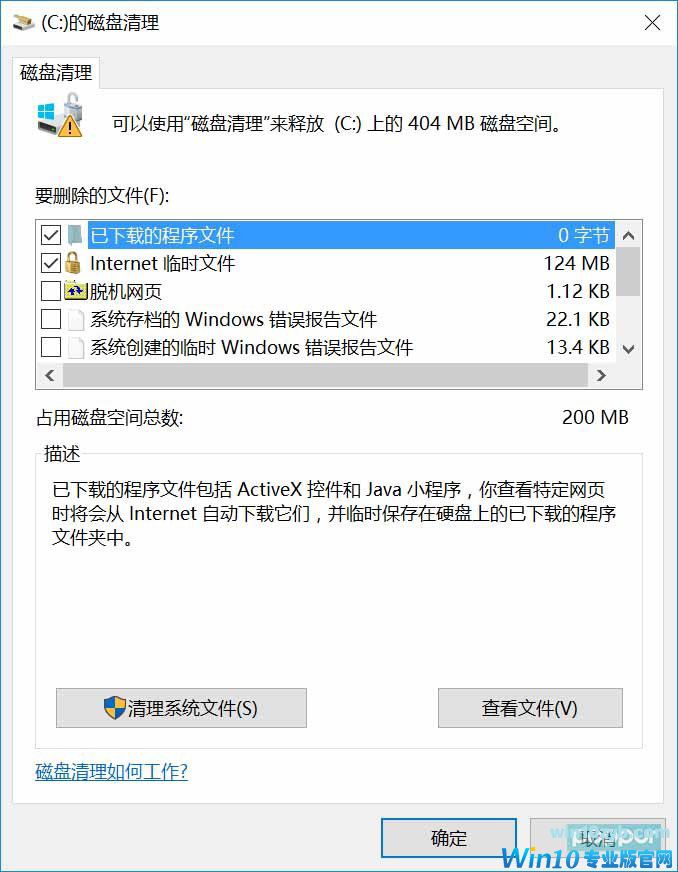Click the file list scroll up arrow
The height and width of the screenshot is (872, 678).
point(628,235)
